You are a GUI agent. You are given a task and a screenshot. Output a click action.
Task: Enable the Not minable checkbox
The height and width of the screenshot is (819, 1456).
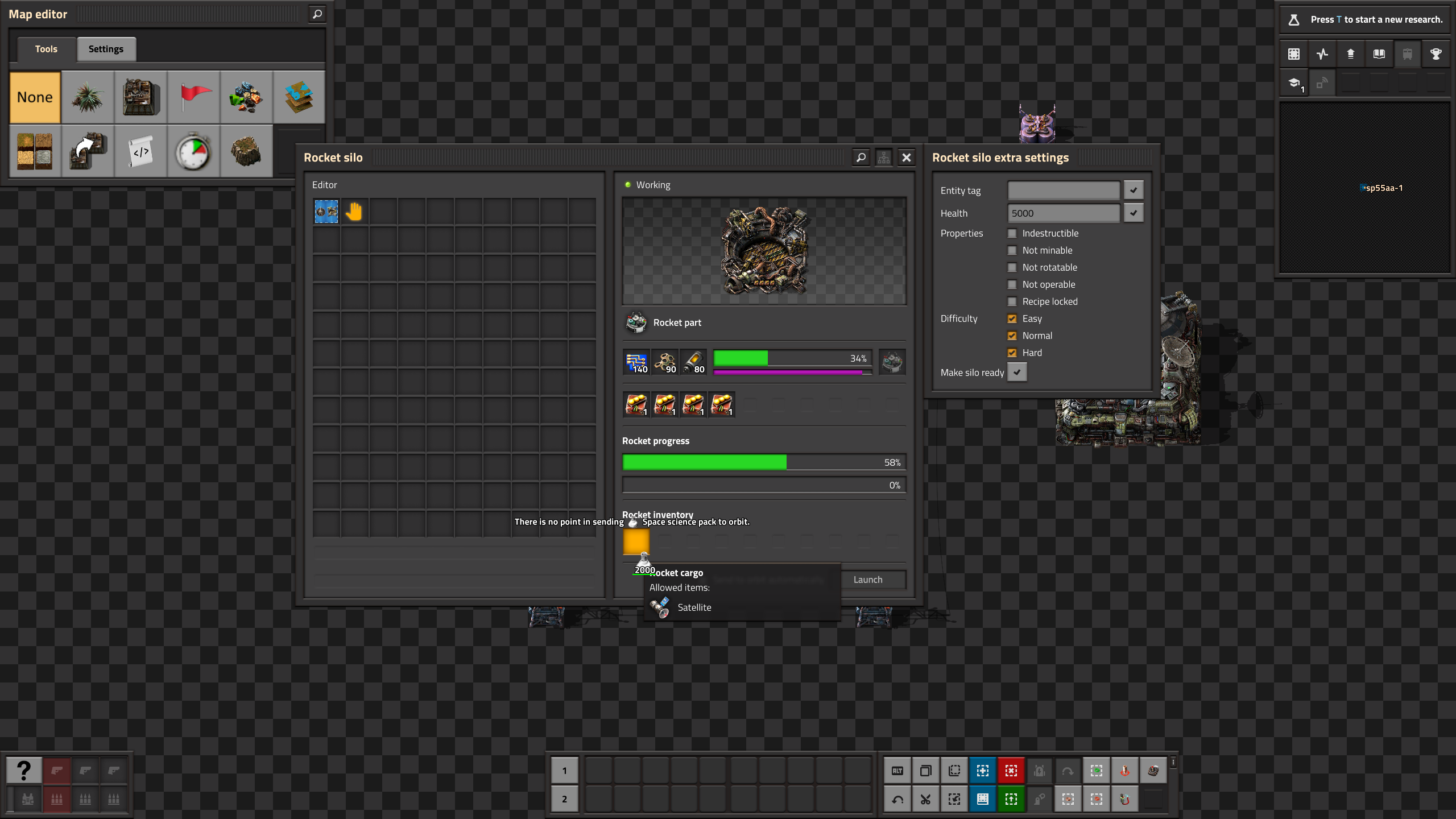pos(1012,250)
